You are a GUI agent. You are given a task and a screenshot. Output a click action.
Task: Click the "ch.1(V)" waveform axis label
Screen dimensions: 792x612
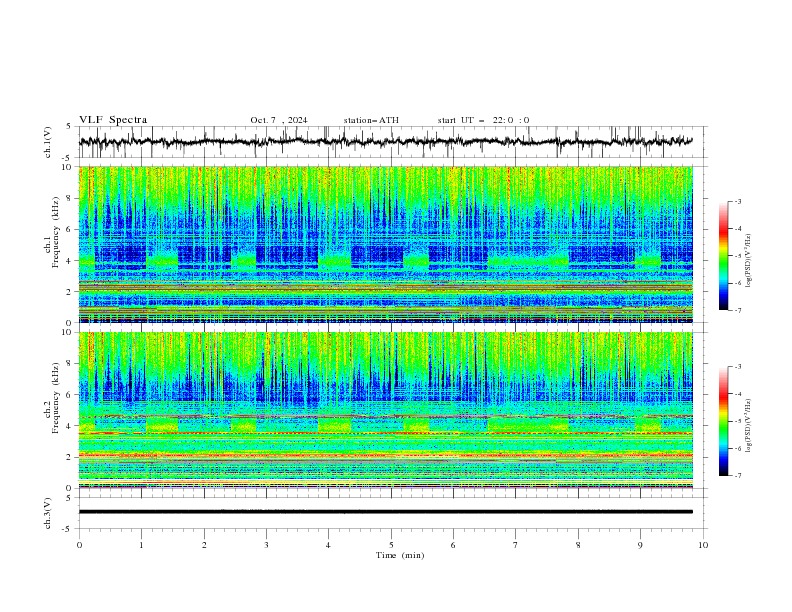tap(48, 142)
